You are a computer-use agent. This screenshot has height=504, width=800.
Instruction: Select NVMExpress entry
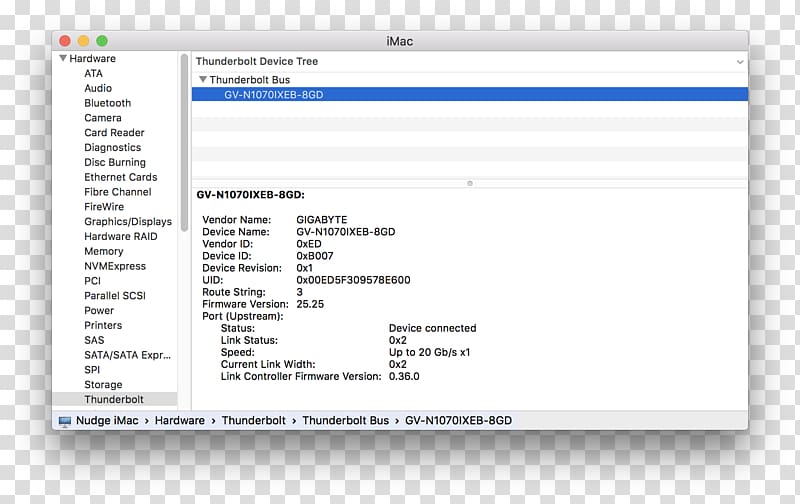coord(115,266)
